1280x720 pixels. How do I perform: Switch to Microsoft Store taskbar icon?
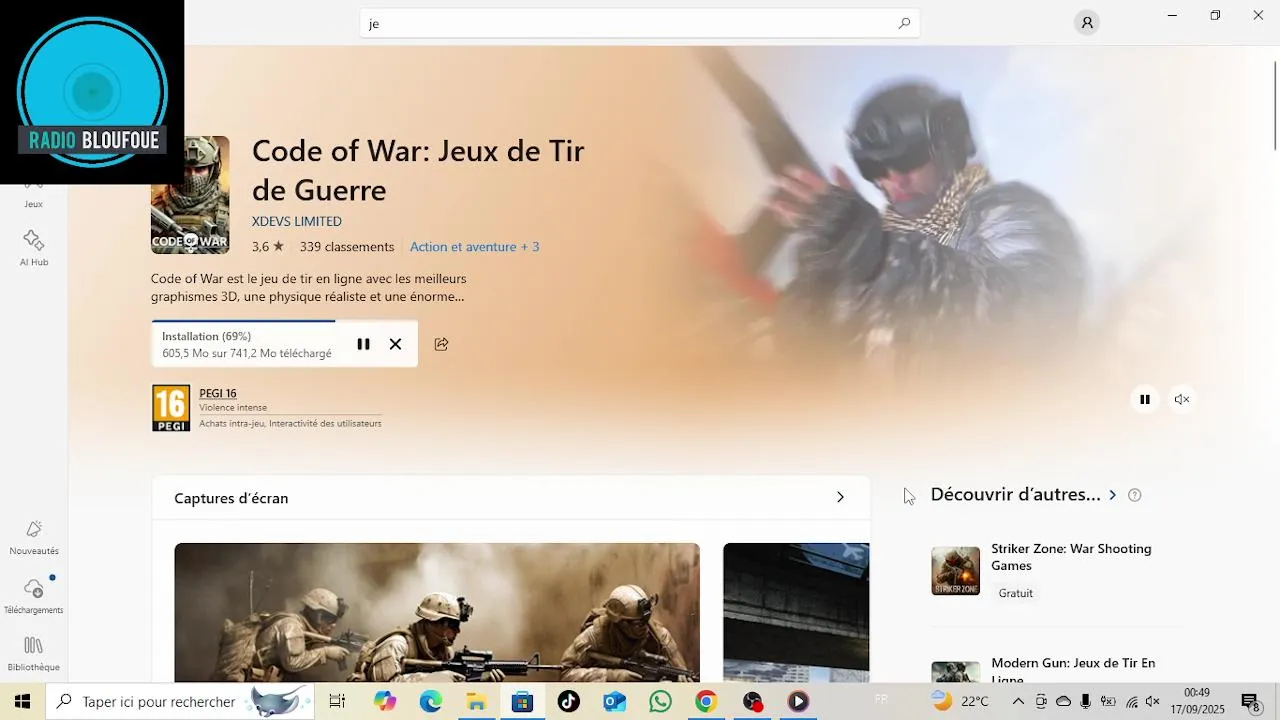pyautogui.click(x=522, y=702)
